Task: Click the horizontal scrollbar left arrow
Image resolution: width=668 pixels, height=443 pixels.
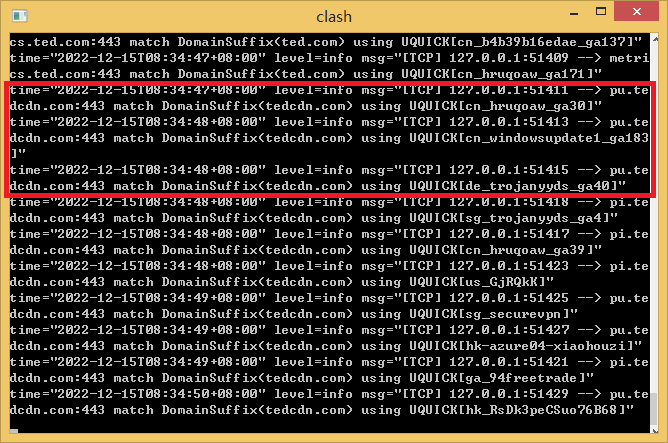Action: click(14, 431)
